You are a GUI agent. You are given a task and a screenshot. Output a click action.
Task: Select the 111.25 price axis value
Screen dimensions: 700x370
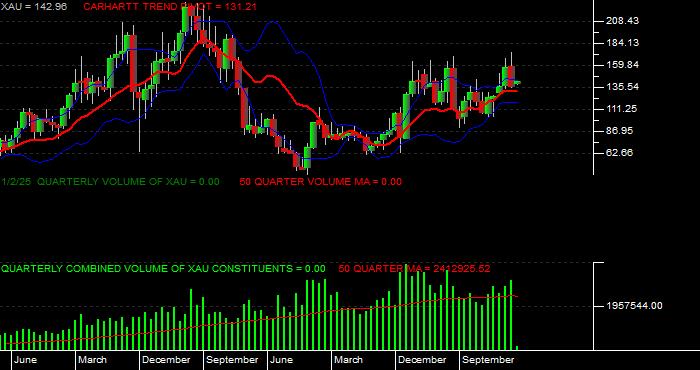tap(622, 109)
